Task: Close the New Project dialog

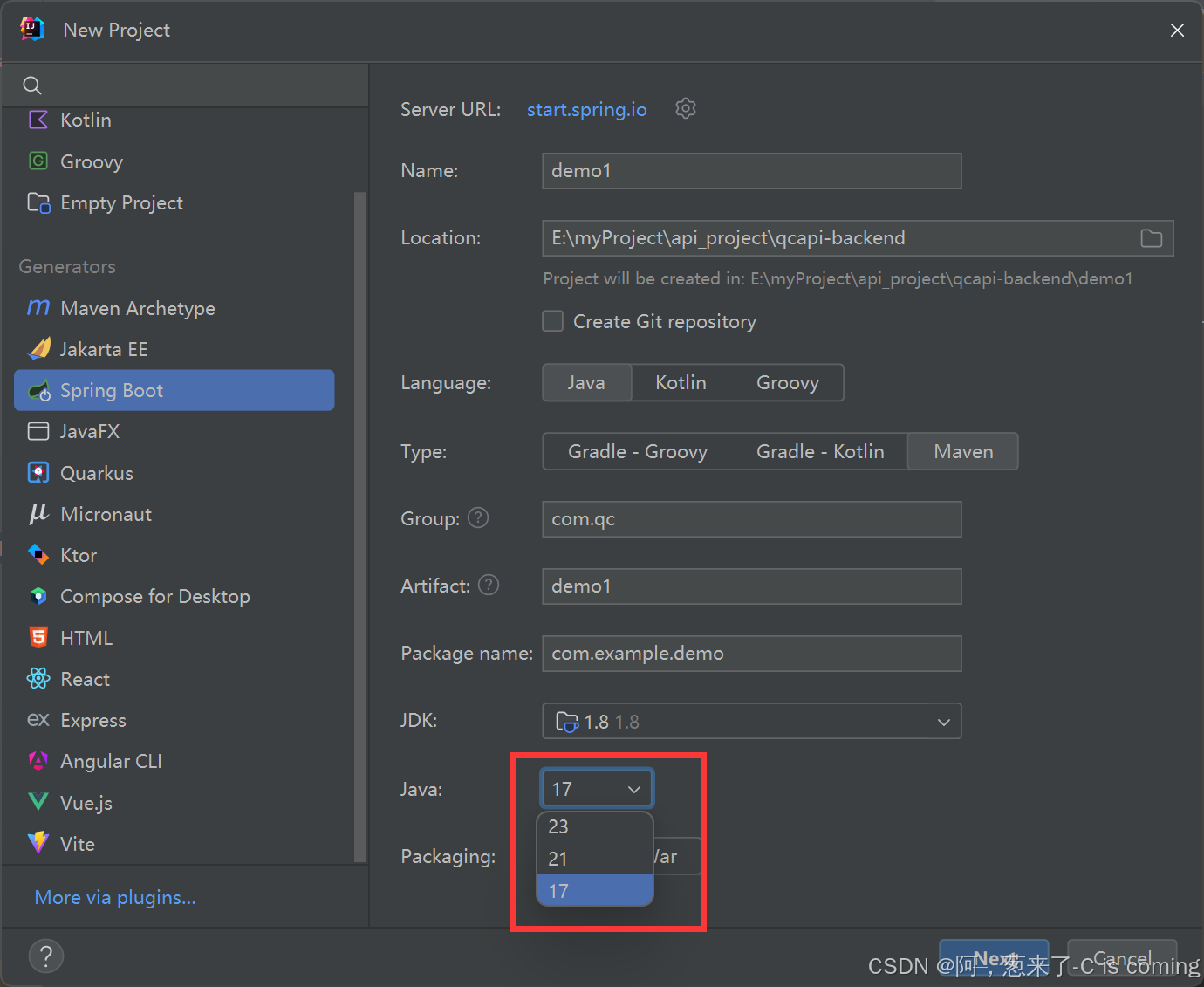Action: (1177, 30)
